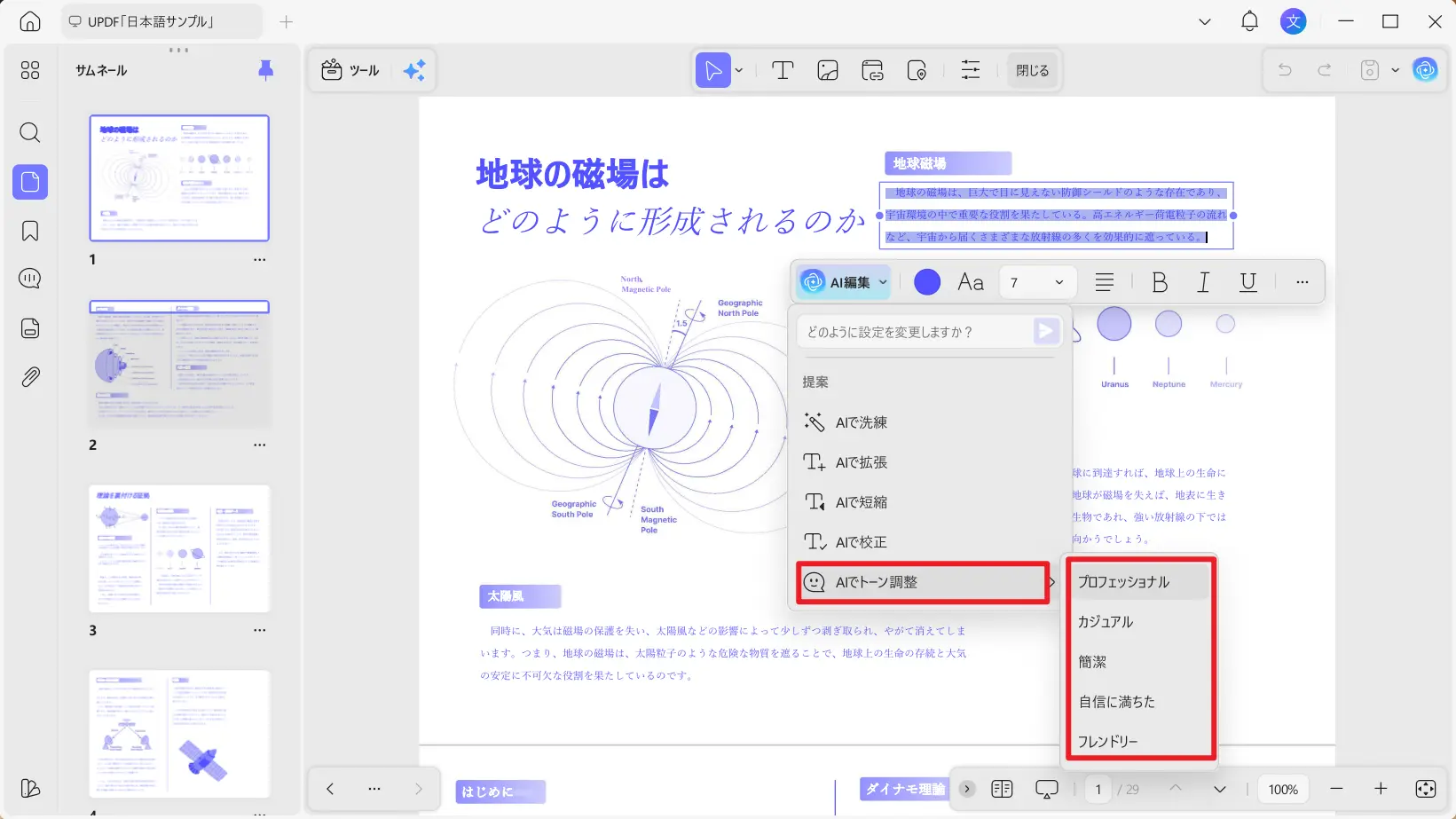This screenshot has height=819, width=1456.
Task: Toggle italic formatting in the format bar
Action: click(x=1203, y=281)
